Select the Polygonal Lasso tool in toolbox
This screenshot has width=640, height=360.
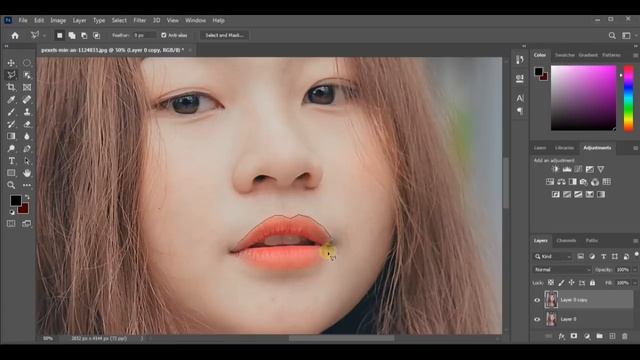point(11,75)
